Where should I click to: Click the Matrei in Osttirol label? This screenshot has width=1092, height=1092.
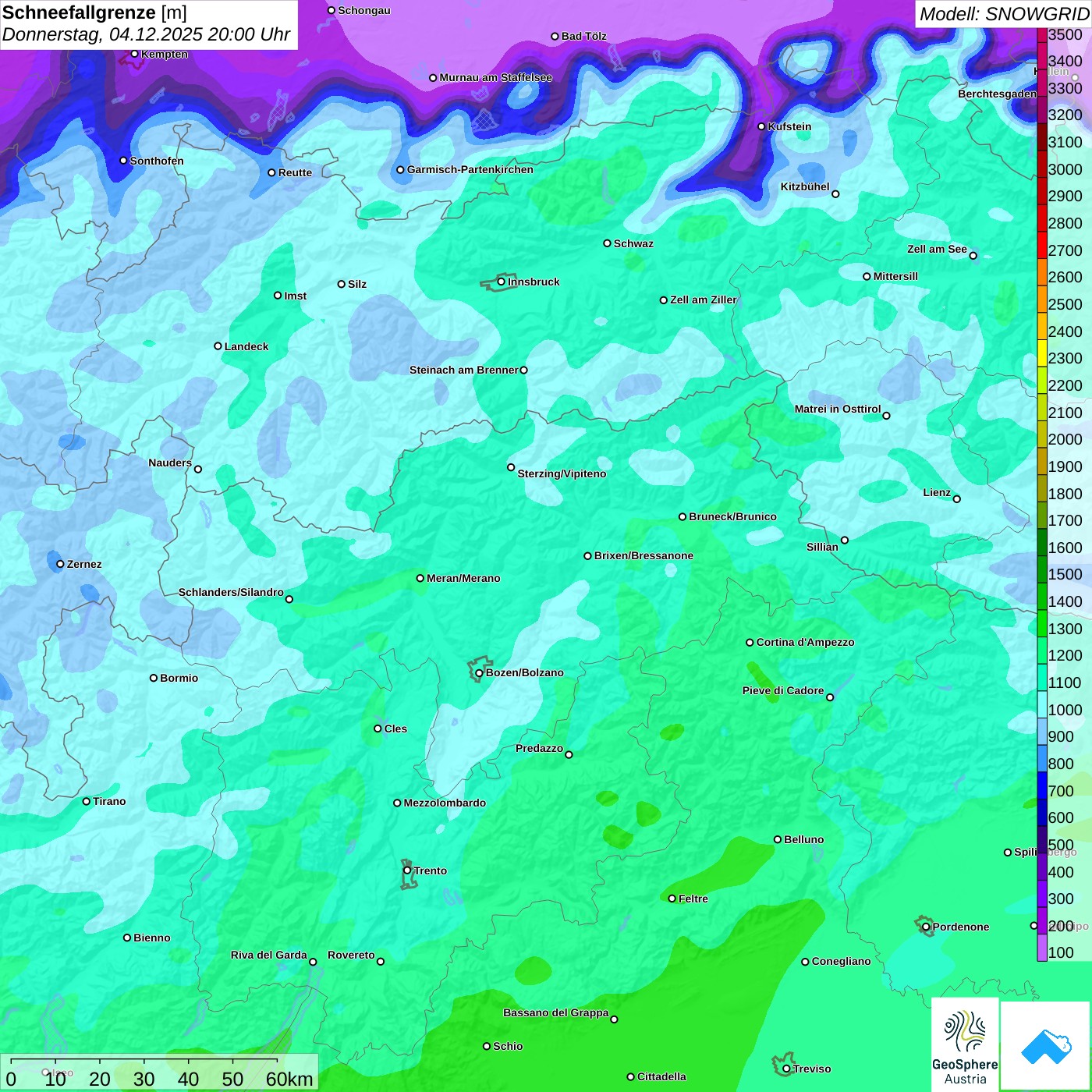838,409
